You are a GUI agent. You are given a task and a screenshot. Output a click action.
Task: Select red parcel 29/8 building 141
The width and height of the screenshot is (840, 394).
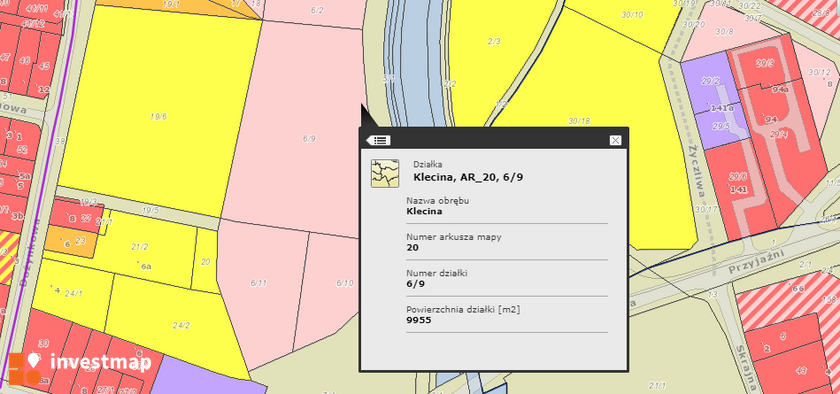[x=738, y=182]
